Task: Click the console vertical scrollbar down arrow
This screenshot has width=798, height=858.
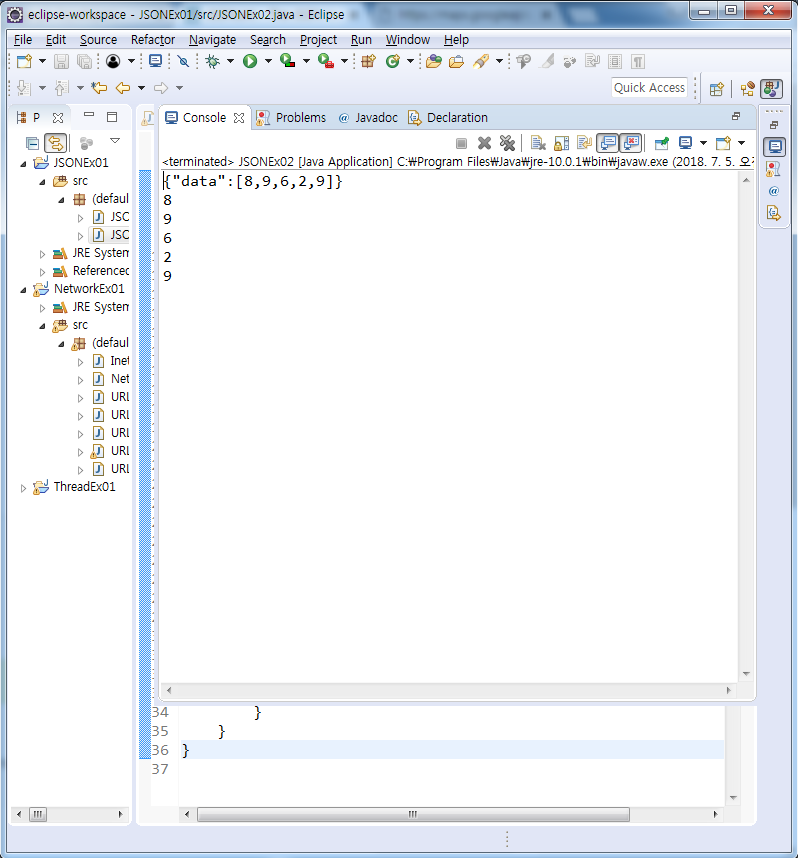Action: point(746,674)
